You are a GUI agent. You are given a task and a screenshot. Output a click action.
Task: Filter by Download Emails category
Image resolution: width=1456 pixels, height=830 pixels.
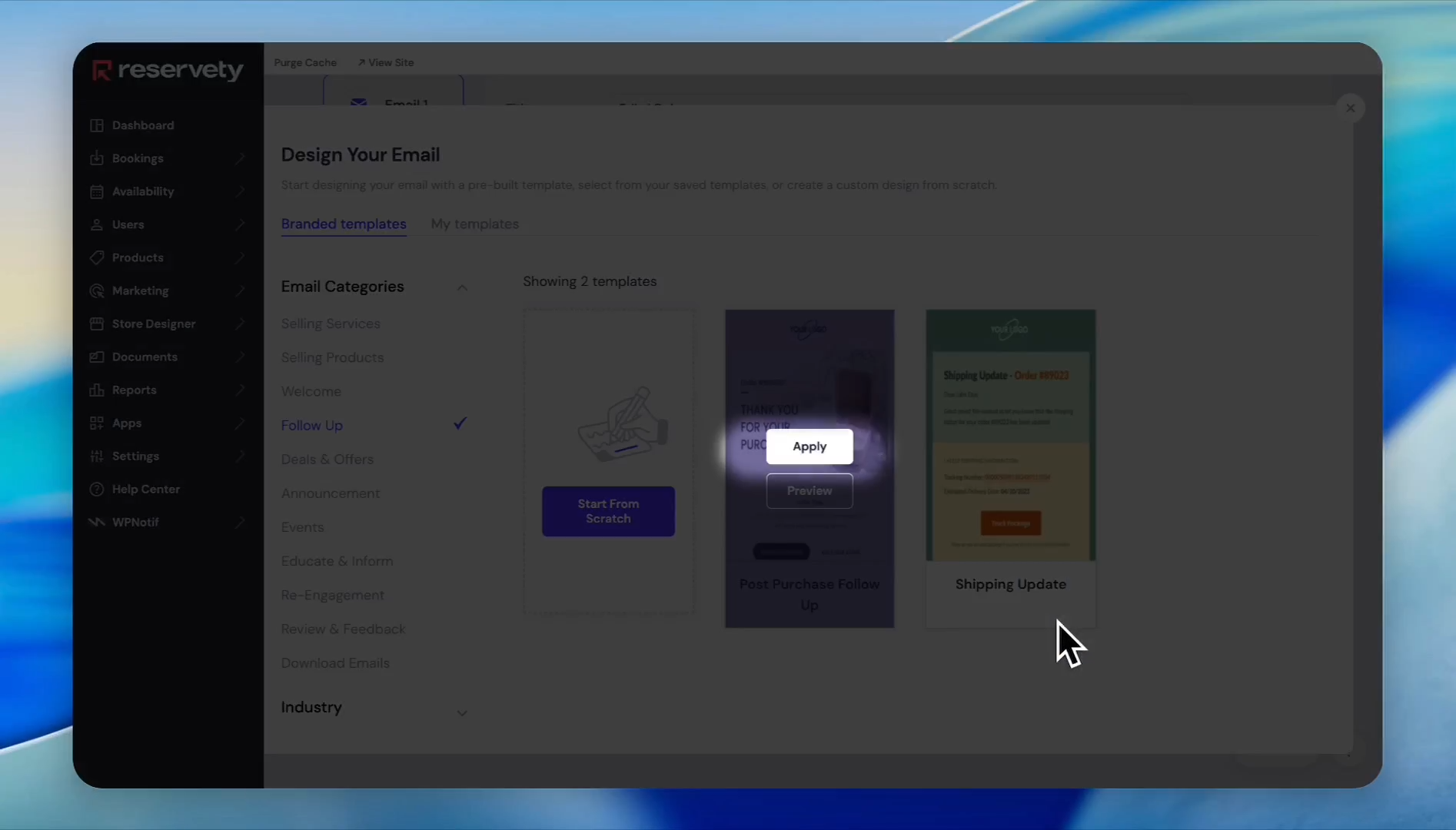pyautogui.click(x=335, y=662)
